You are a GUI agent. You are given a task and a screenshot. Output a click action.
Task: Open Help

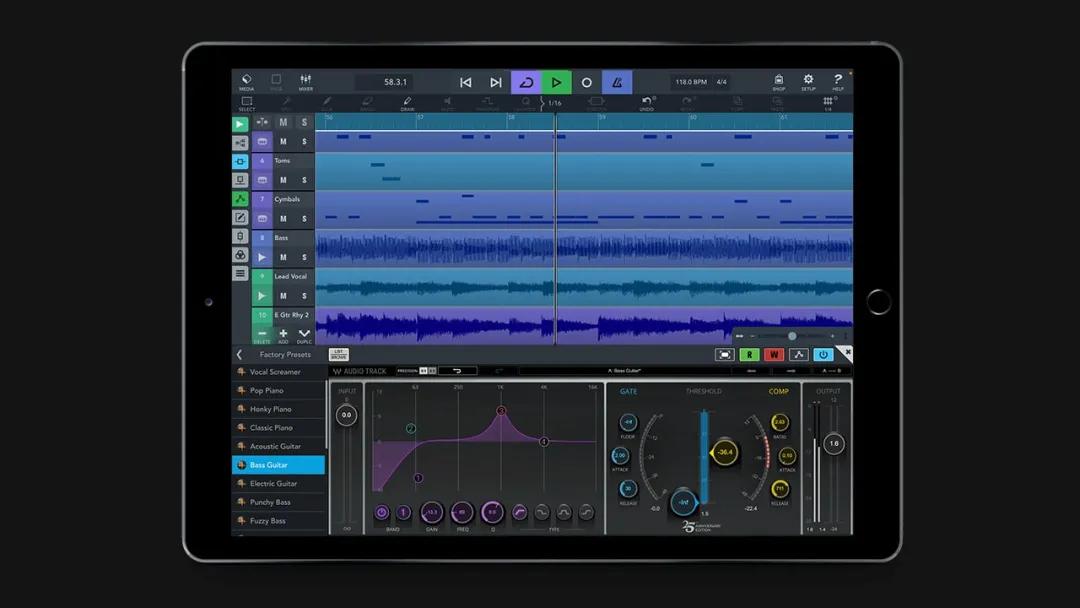[838, 82]
